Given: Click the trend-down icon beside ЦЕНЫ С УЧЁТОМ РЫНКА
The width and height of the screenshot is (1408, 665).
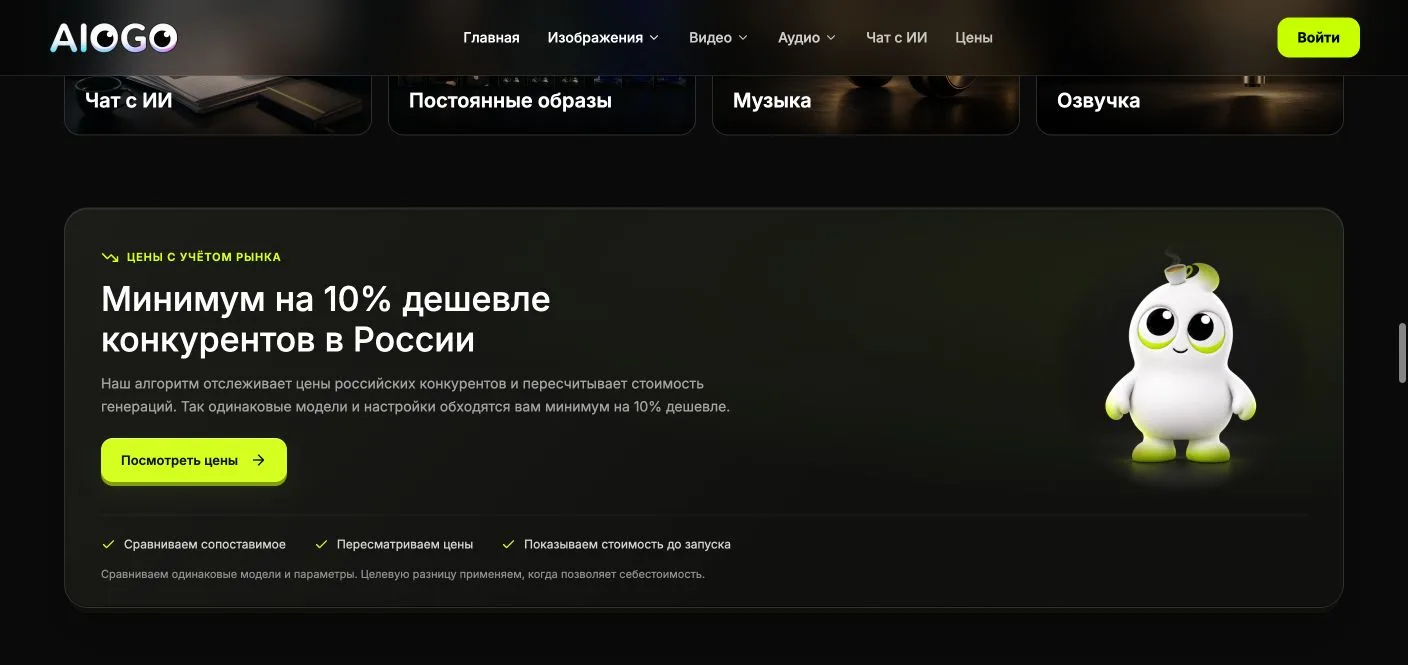Looking at the screenshot, I should (x=110, y=257).
